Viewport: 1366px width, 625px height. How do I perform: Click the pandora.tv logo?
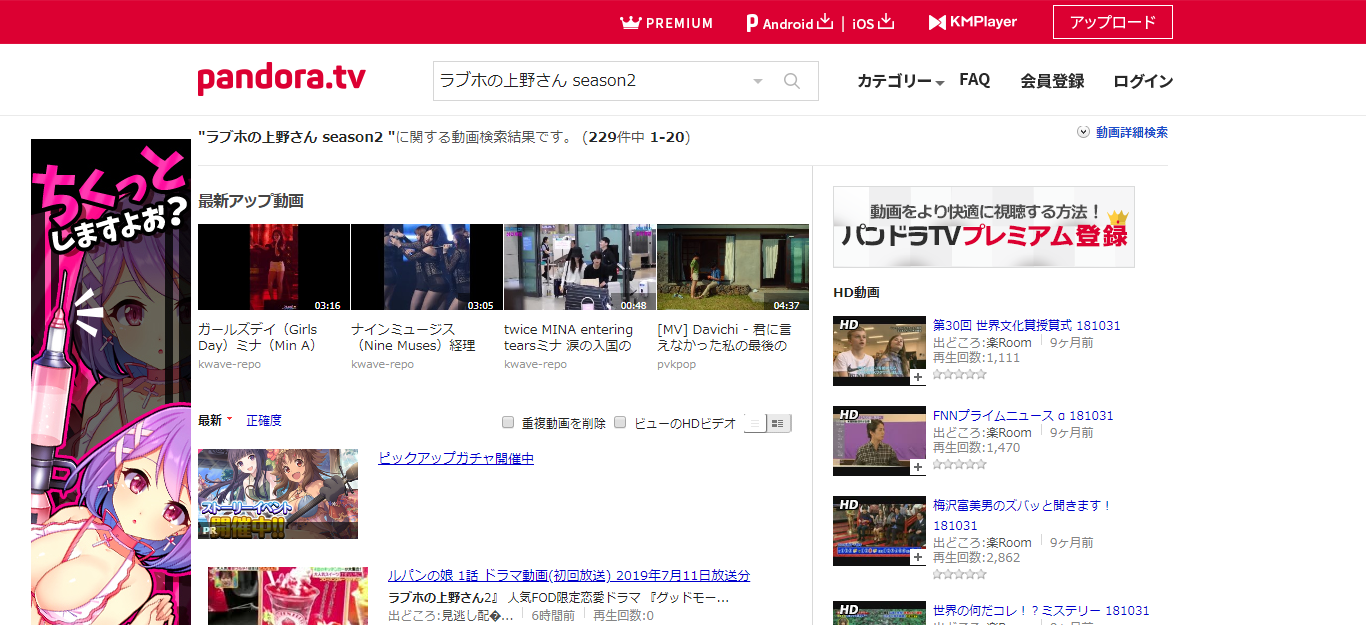pos(281,79)
